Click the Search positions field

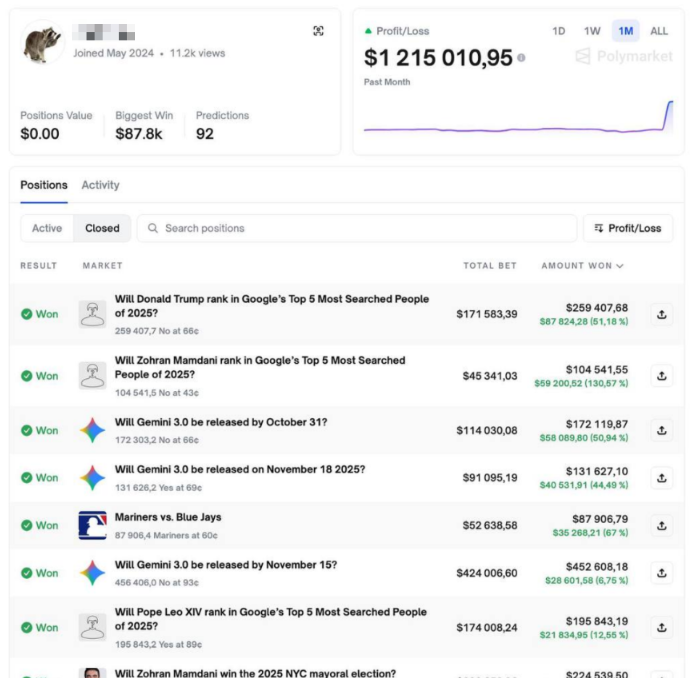[x=357, y=228]
